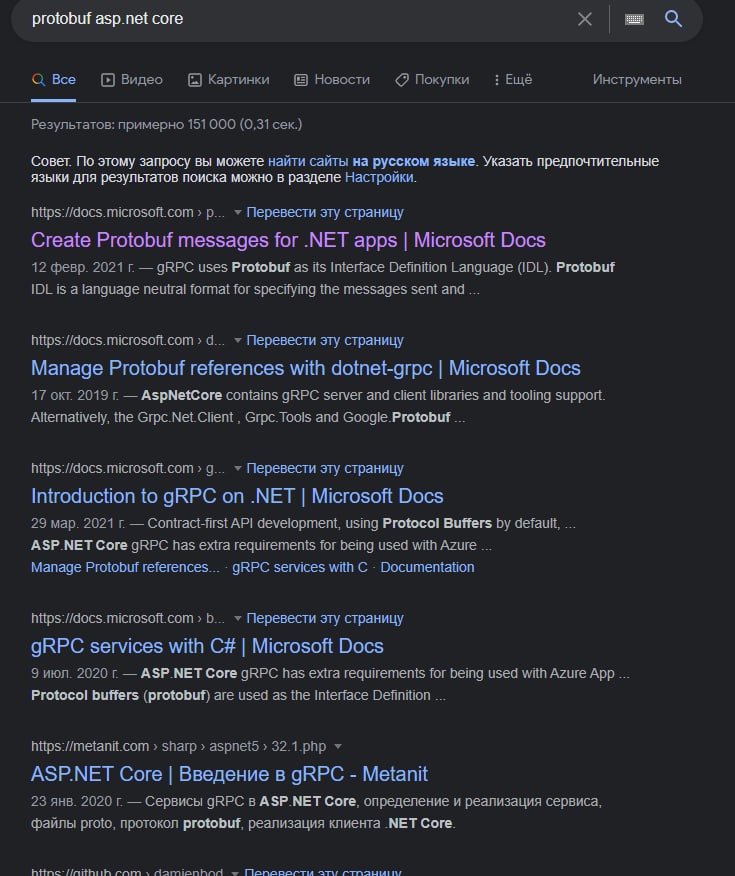Expand dropdown arrow next to metanit.com URL
Screen dimensions: 735x876
pyautogui.click(x=337, y=747)
